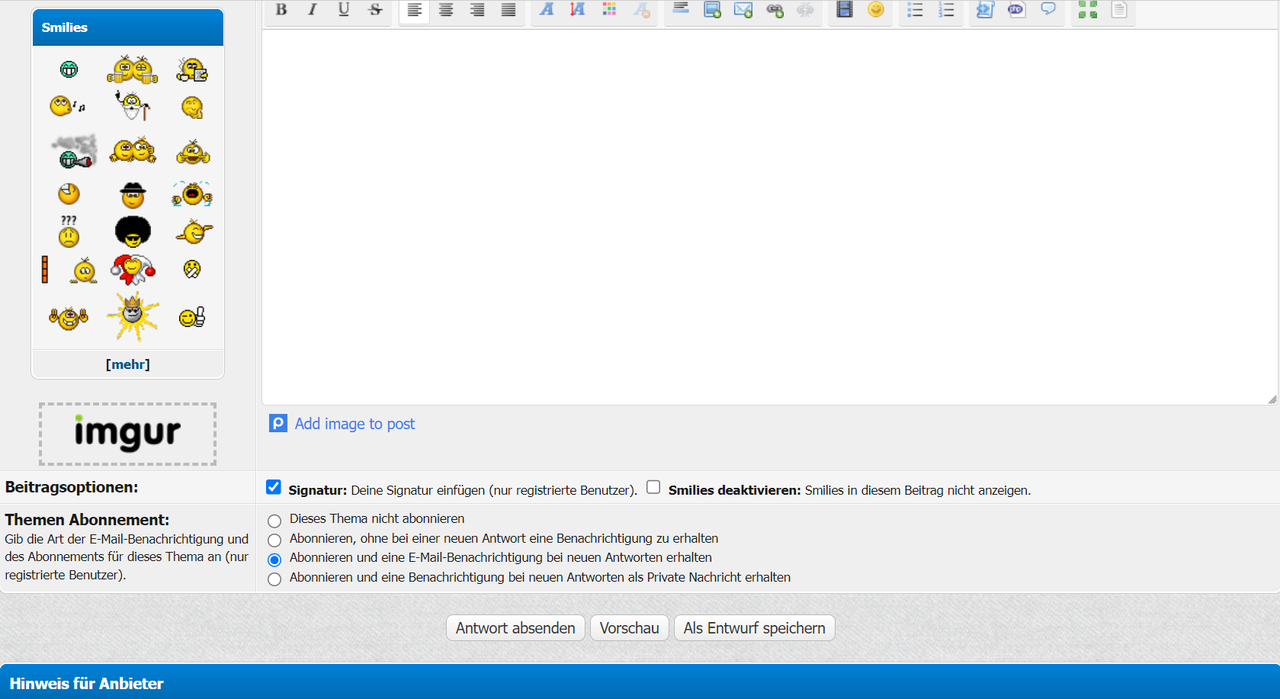Insert the crowned sun smiley
The image size is (1280, 699).
tap(133, 317)
